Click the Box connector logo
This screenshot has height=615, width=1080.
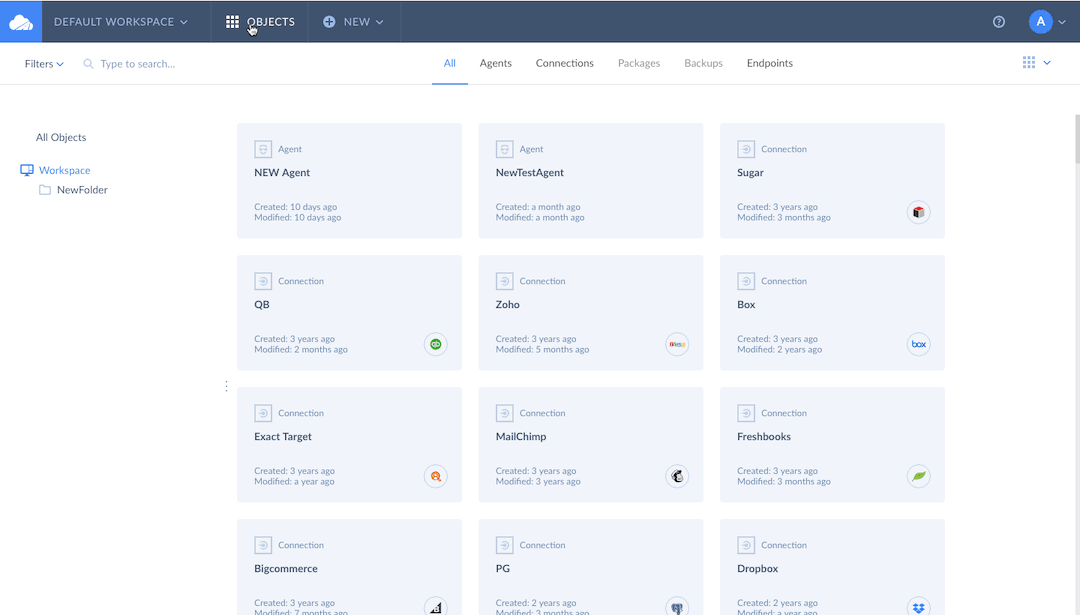point(919,344)
